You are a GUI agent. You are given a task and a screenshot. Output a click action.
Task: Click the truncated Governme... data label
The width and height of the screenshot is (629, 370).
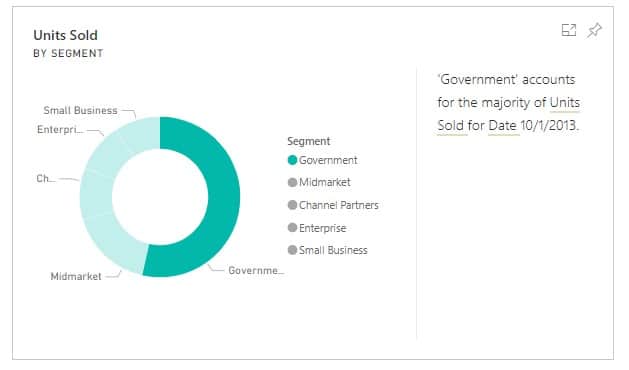point(256,270)
